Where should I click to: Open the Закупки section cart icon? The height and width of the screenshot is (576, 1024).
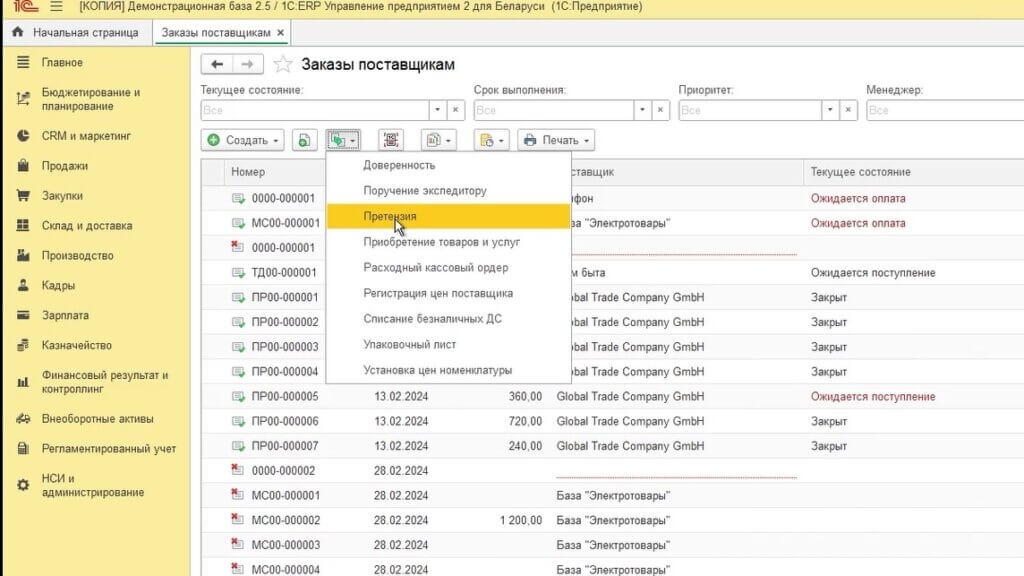[22, 196]
